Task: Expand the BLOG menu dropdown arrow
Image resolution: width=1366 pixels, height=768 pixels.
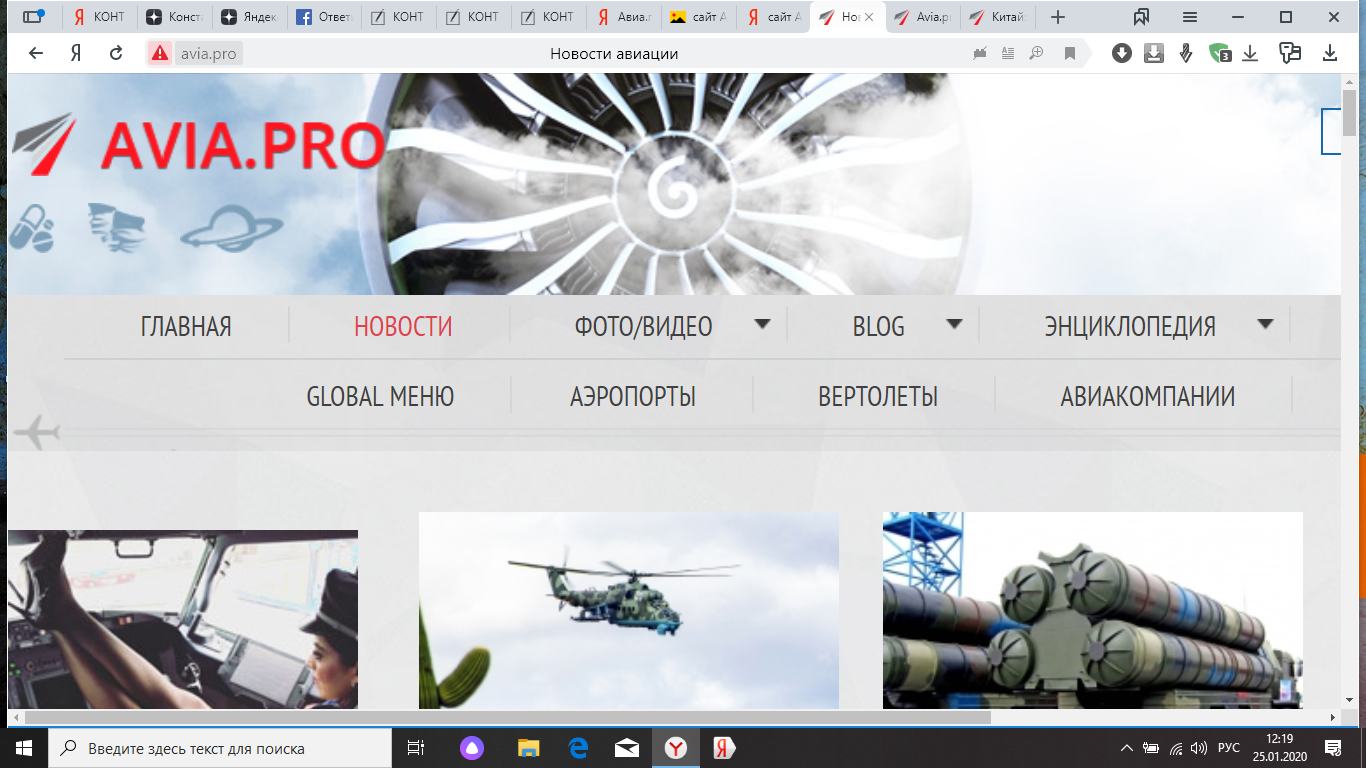Action: coord(954,324)
